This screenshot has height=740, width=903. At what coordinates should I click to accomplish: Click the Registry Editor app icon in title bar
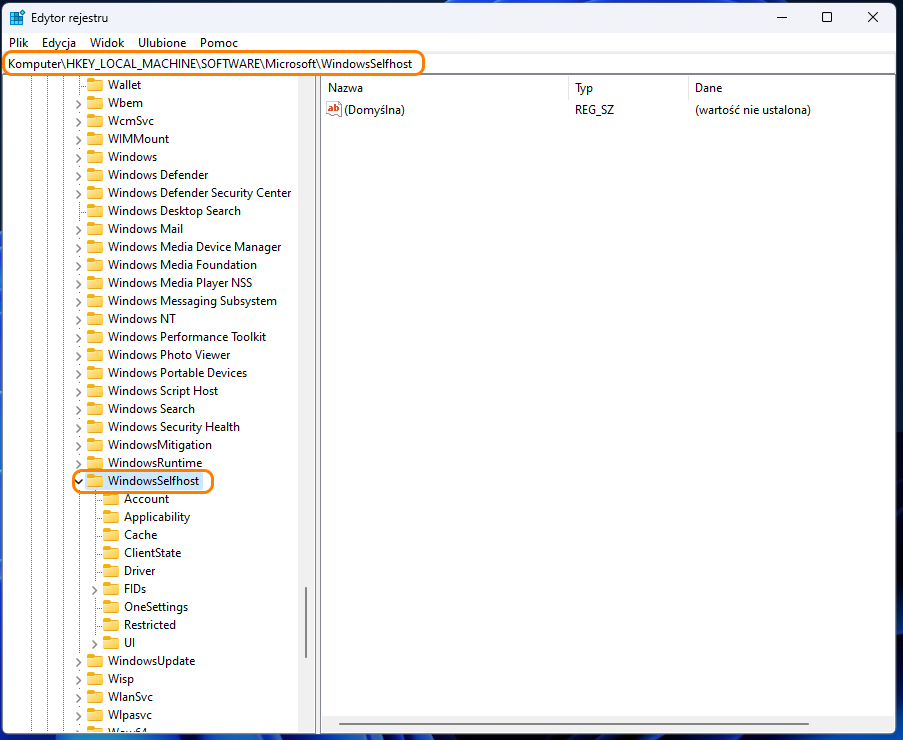[x=17, y=18]
